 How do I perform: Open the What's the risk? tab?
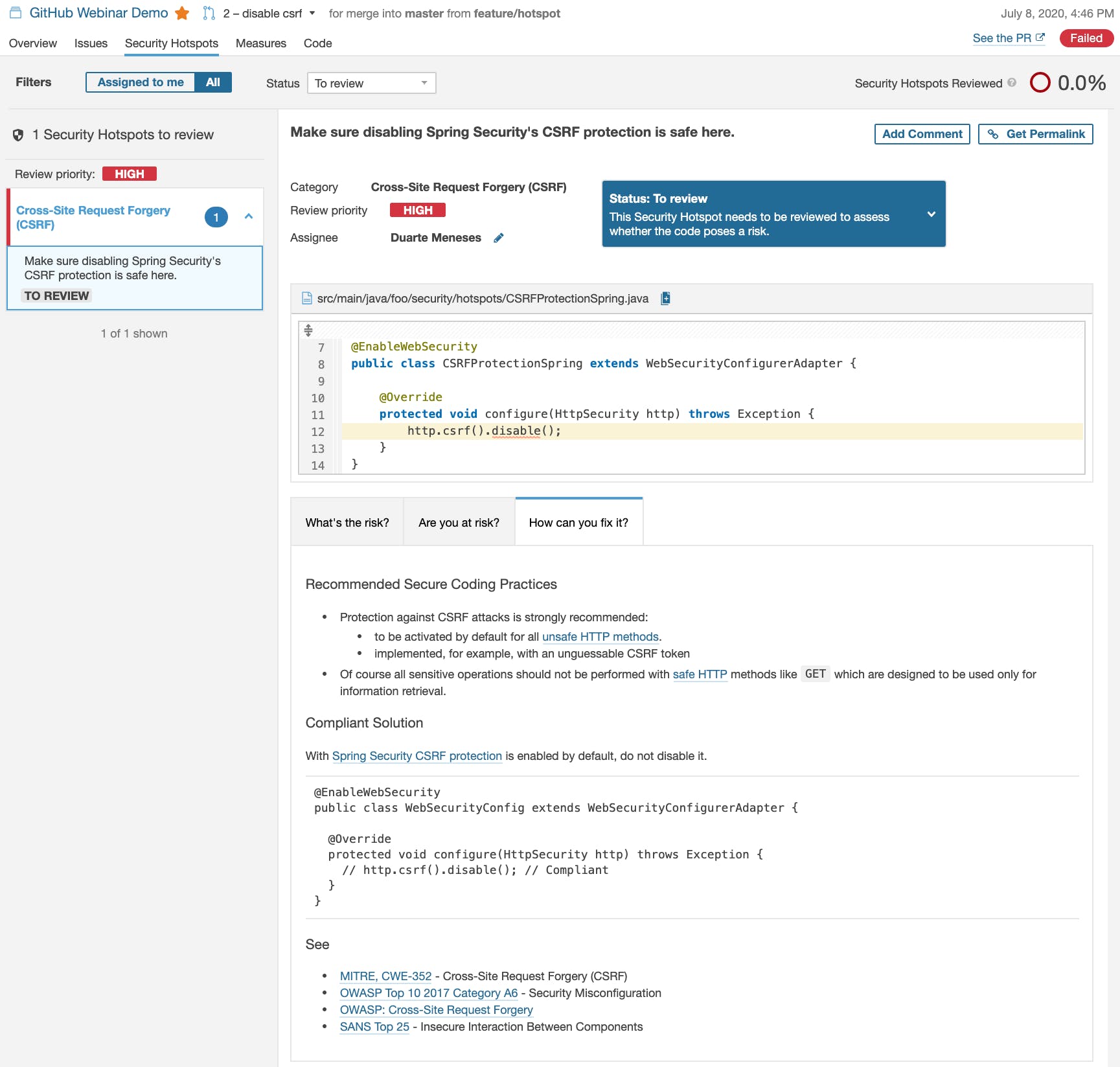pos(347,522)
